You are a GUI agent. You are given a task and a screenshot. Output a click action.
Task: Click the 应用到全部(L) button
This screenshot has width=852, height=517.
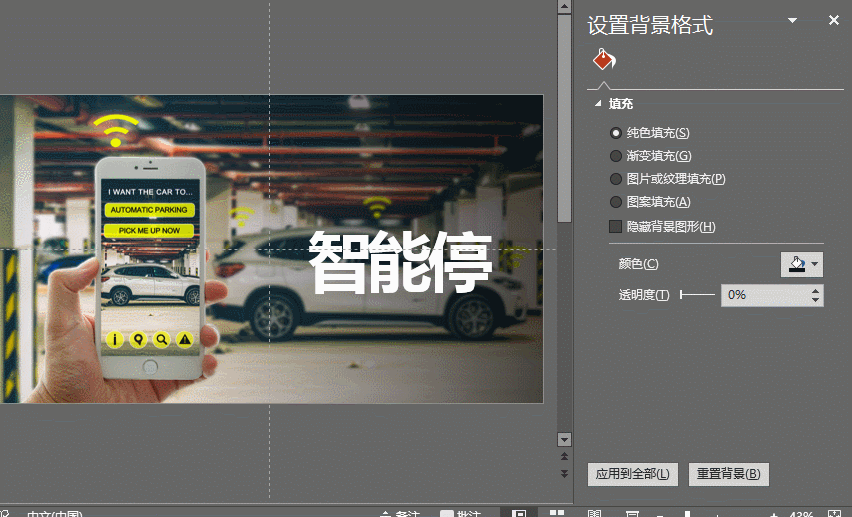point(632,474)
